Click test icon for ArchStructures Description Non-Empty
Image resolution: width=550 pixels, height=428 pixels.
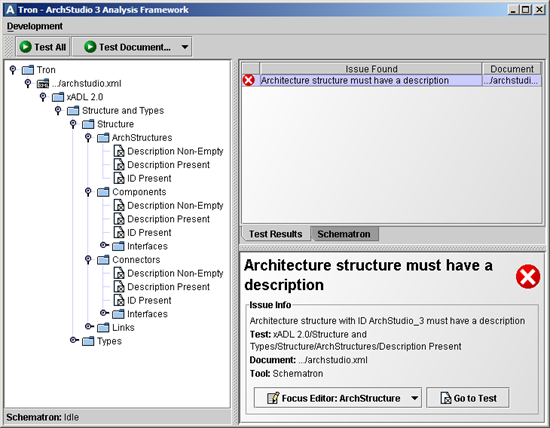[x=119, y=151]
